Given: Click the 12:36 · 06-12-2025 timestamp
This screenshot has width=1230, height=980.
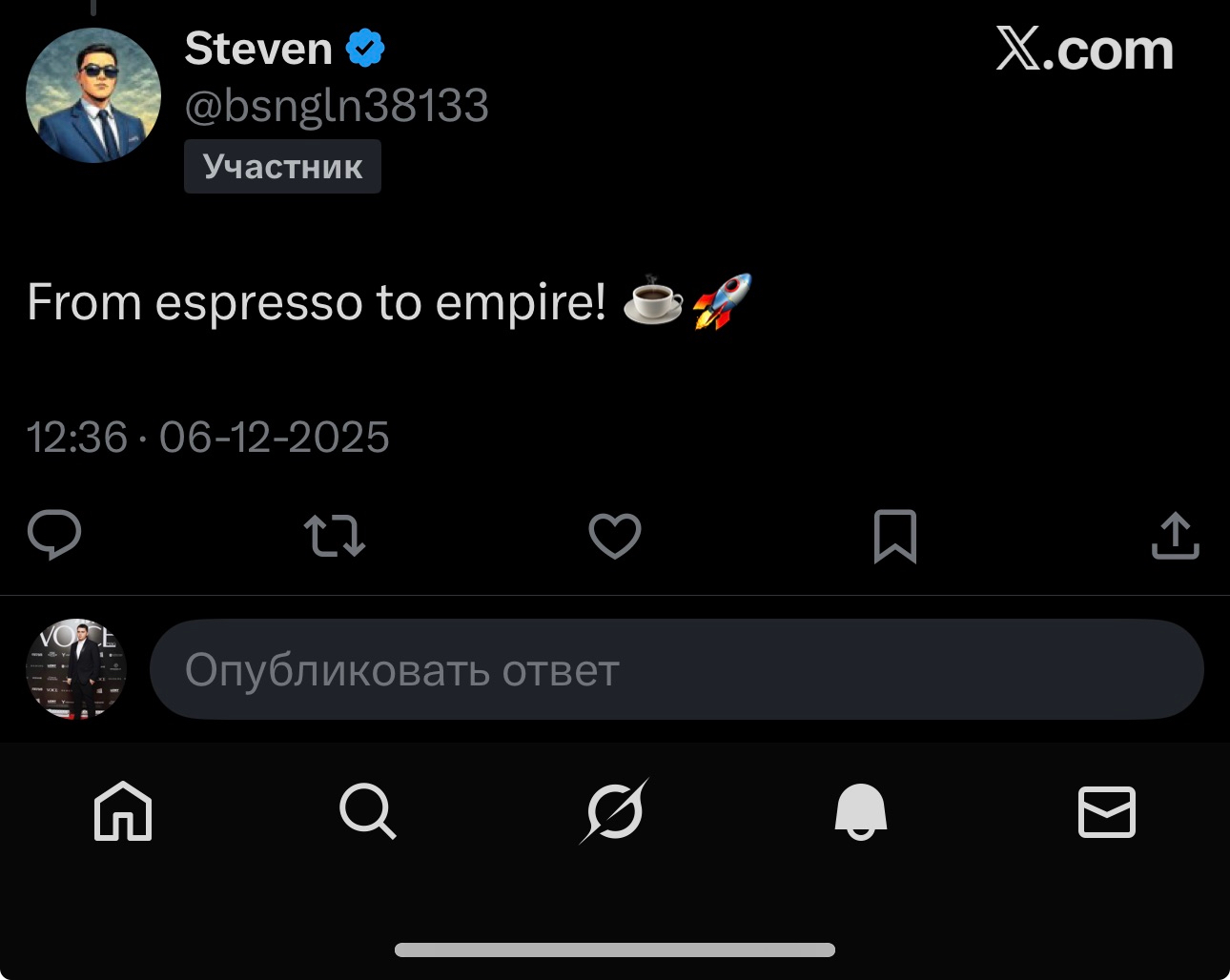Looking at the screenshot, I should (x=208, y=438).
